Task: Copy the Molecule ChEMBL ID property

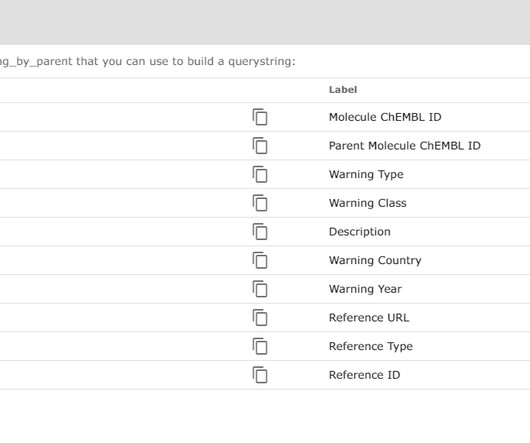Action: [260, 117]
